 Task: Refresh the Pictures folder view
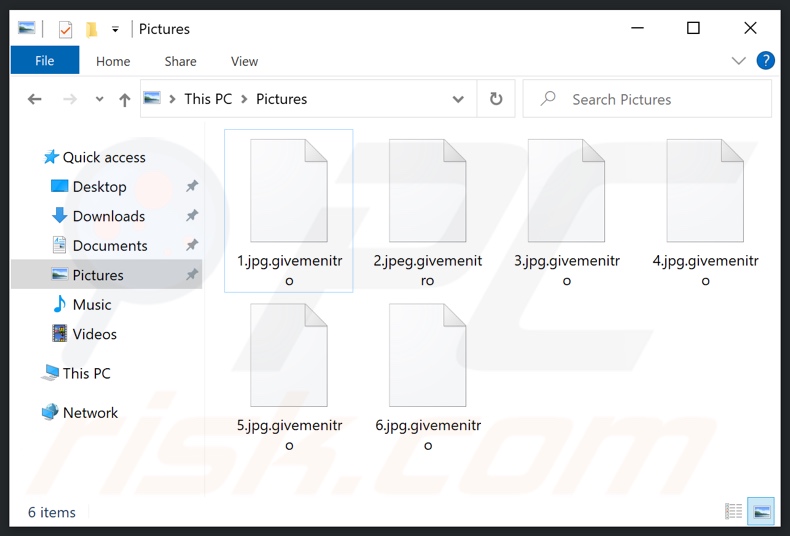[x=495, y=99]
